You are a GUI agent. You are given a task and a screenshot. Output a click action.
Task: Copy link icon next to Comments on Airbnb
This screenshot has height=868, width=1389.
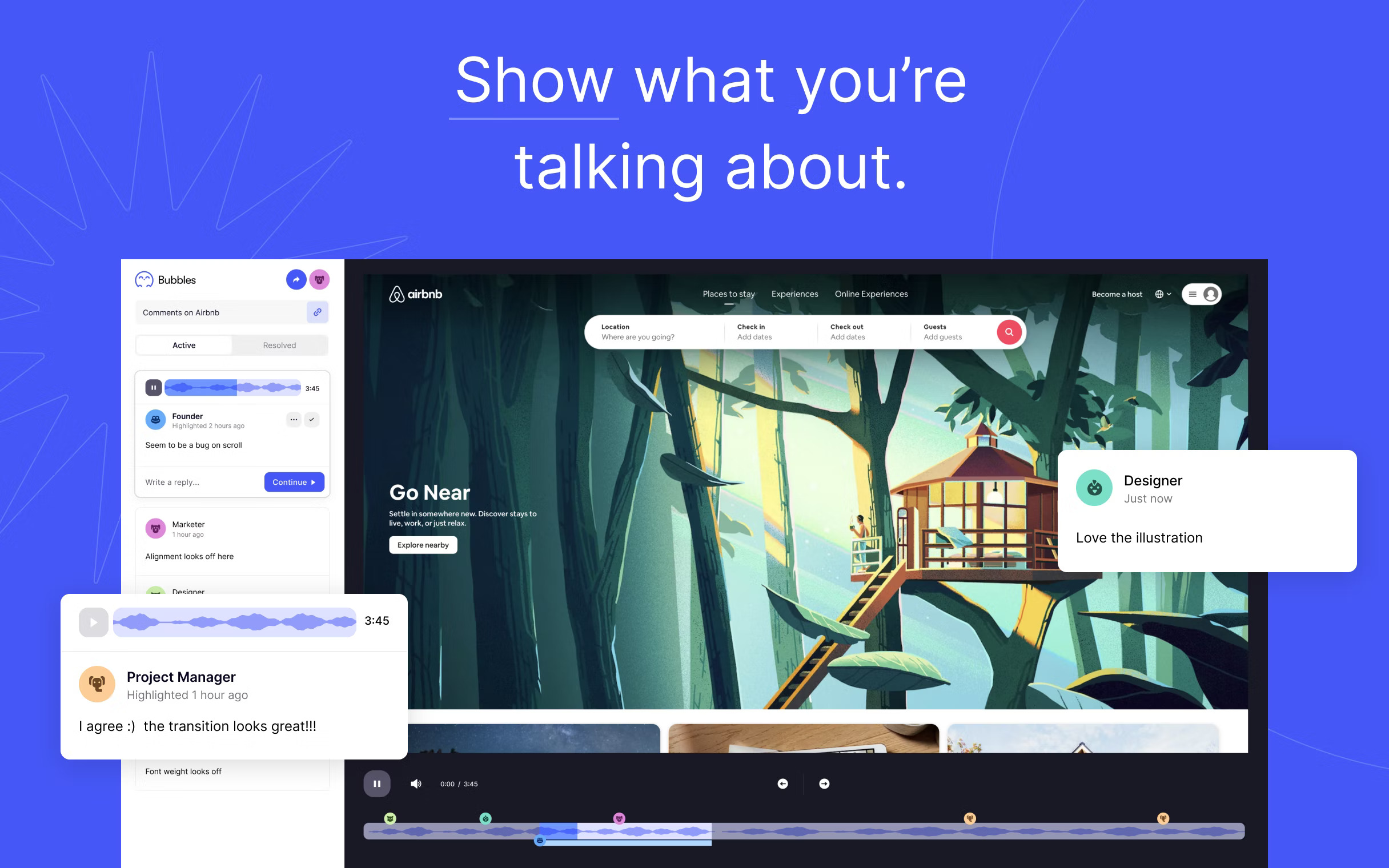pos(317,312)
